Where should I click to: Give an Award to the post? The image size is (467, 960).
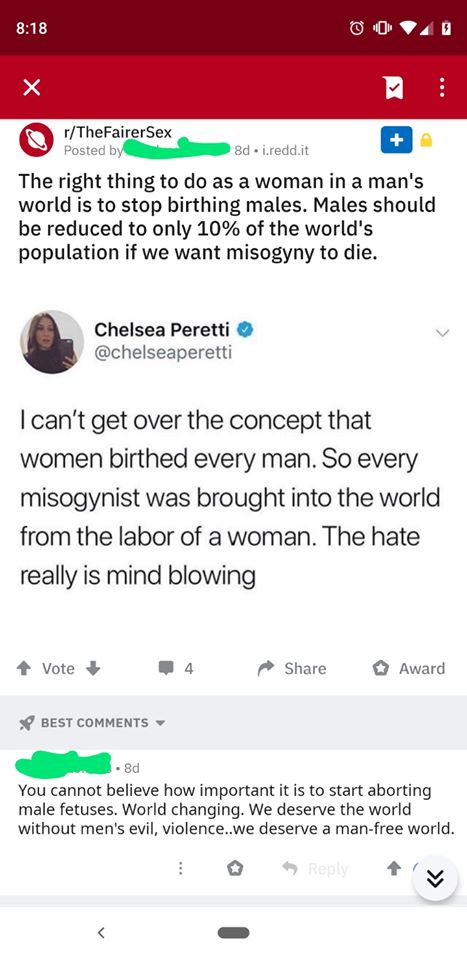click(x=409, y=669)
